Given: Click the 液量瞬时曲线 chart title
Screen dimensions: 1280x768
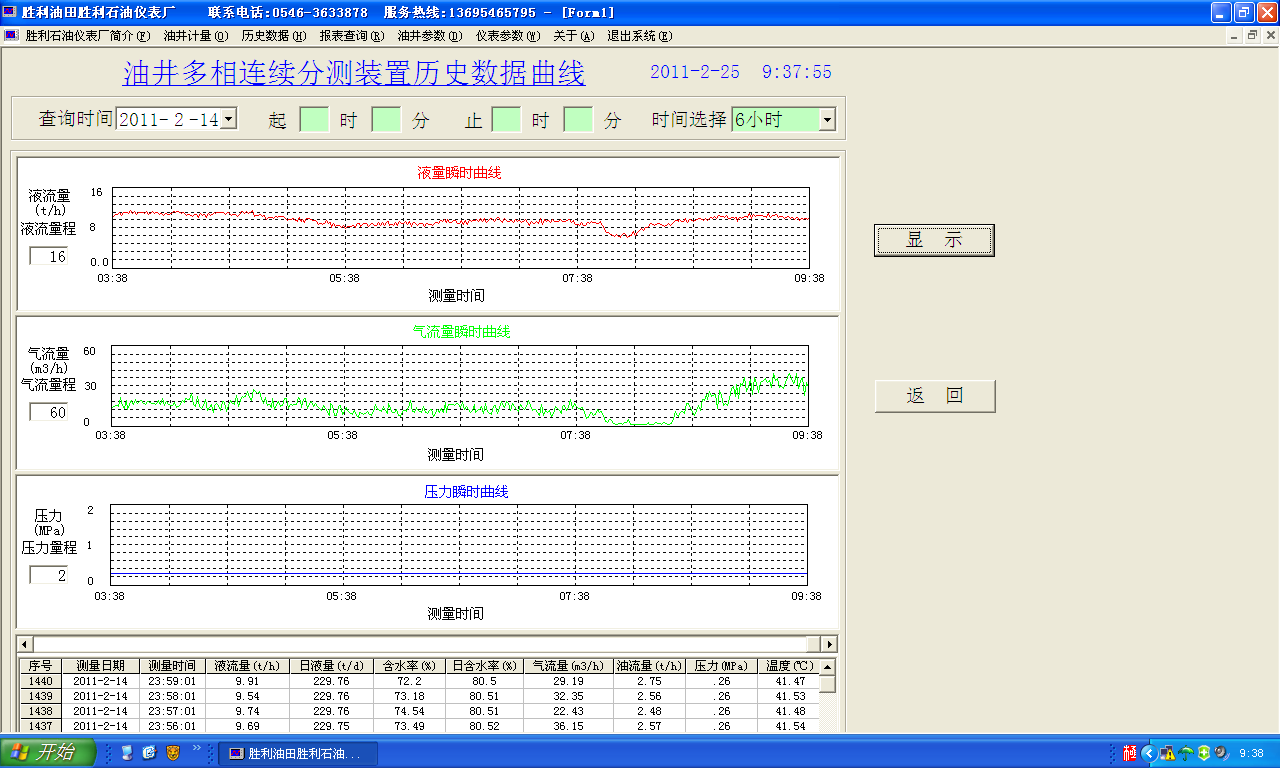Looking at the screenshot, I should [459, 173].
